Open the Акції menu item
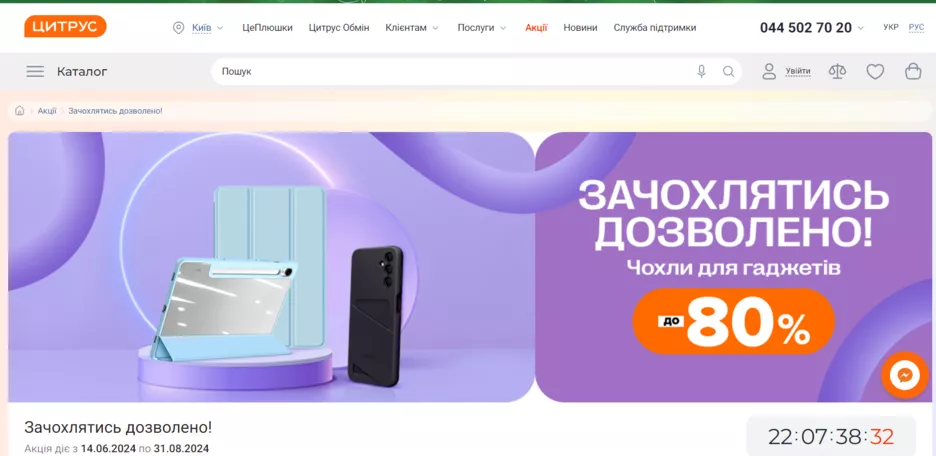936x456 pixels. [x=536, y=27]
